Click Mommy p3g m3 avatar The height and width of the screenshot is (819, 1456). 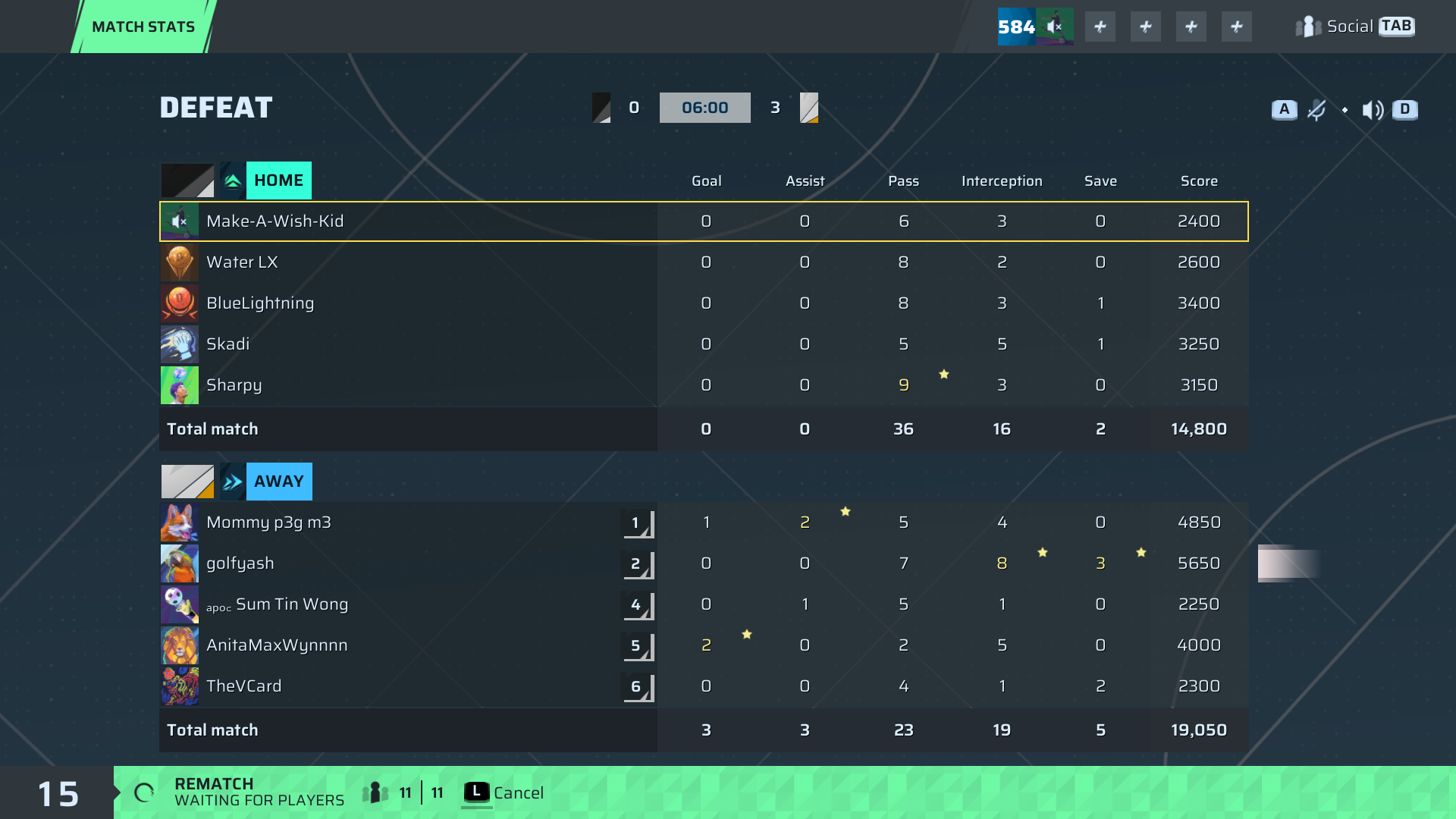(180, 522)
